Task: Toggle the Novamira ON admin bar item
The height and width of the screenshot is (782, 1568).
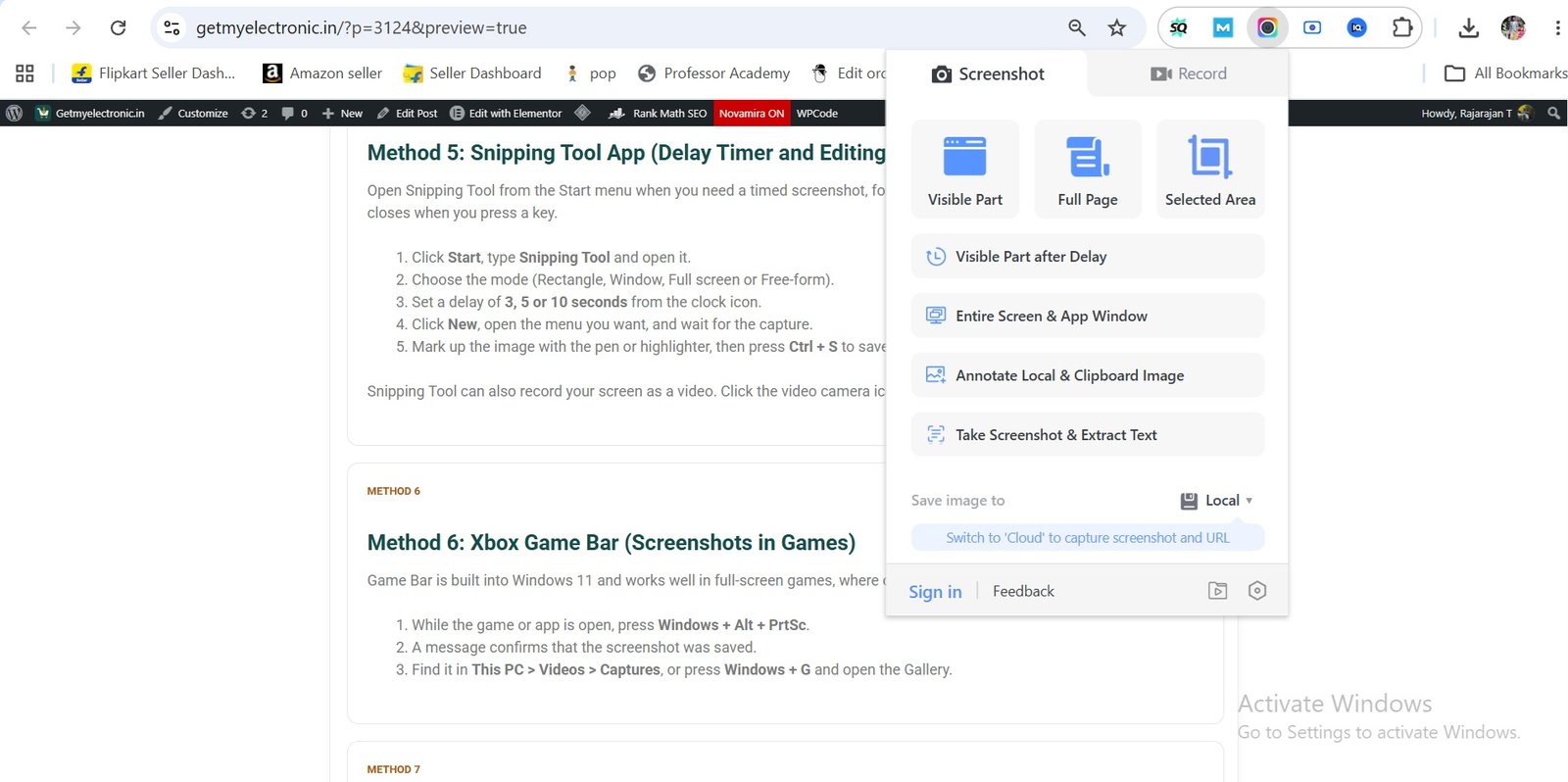Action: pos(752,114)
